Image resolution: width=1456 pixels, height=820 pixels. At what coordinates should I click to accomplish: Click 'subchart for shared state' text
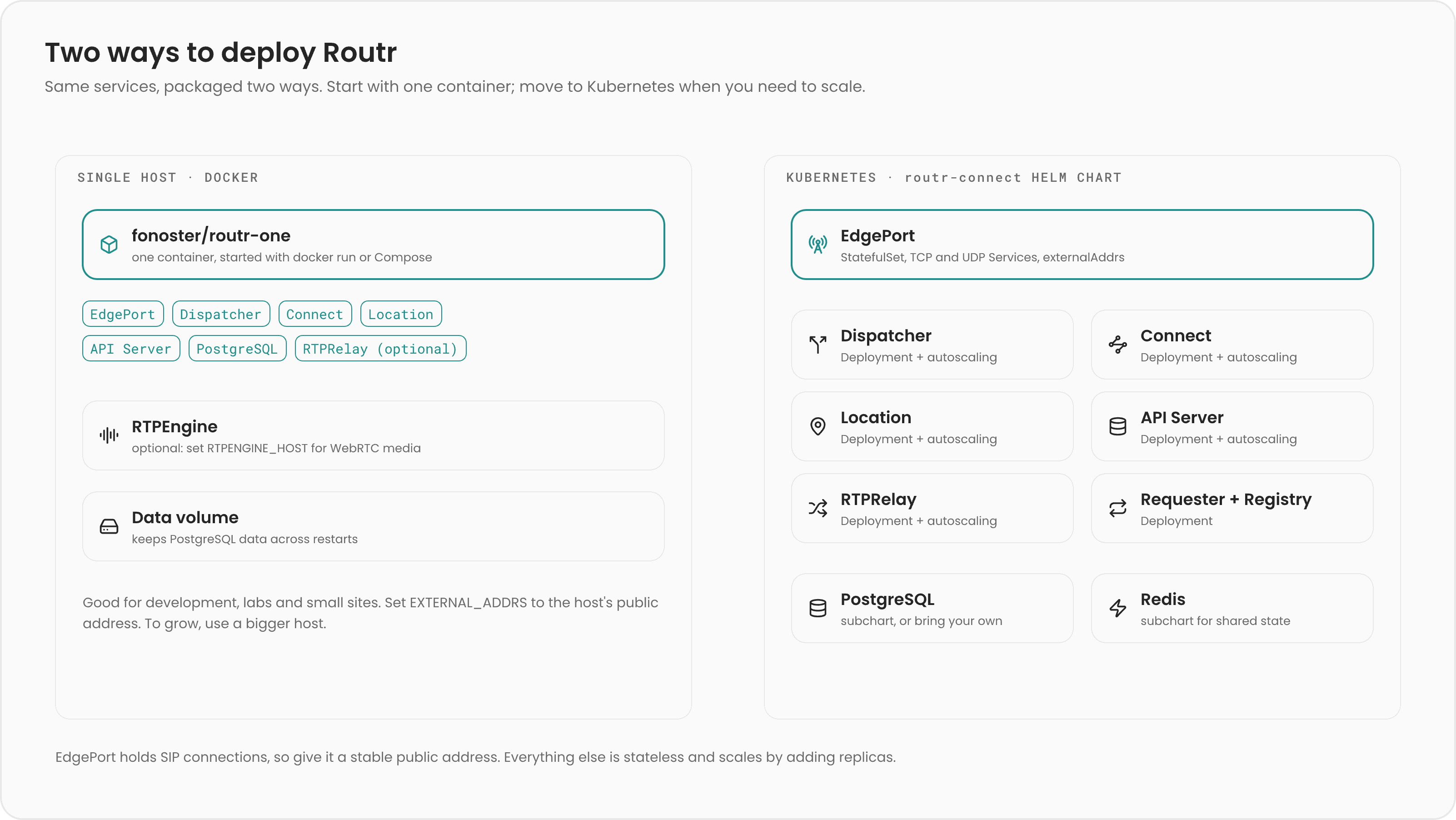tap(1215, 621)
